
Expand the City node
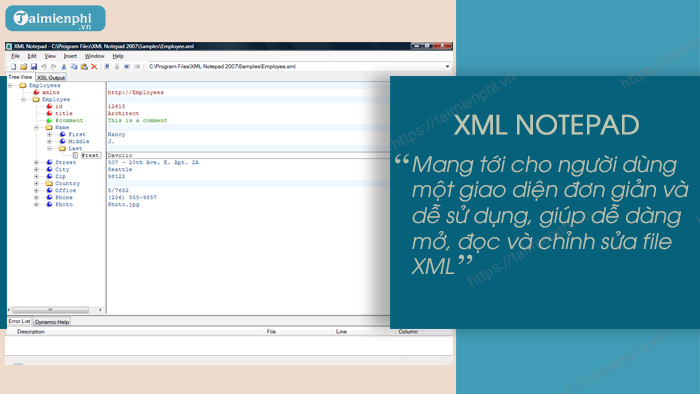36,170
